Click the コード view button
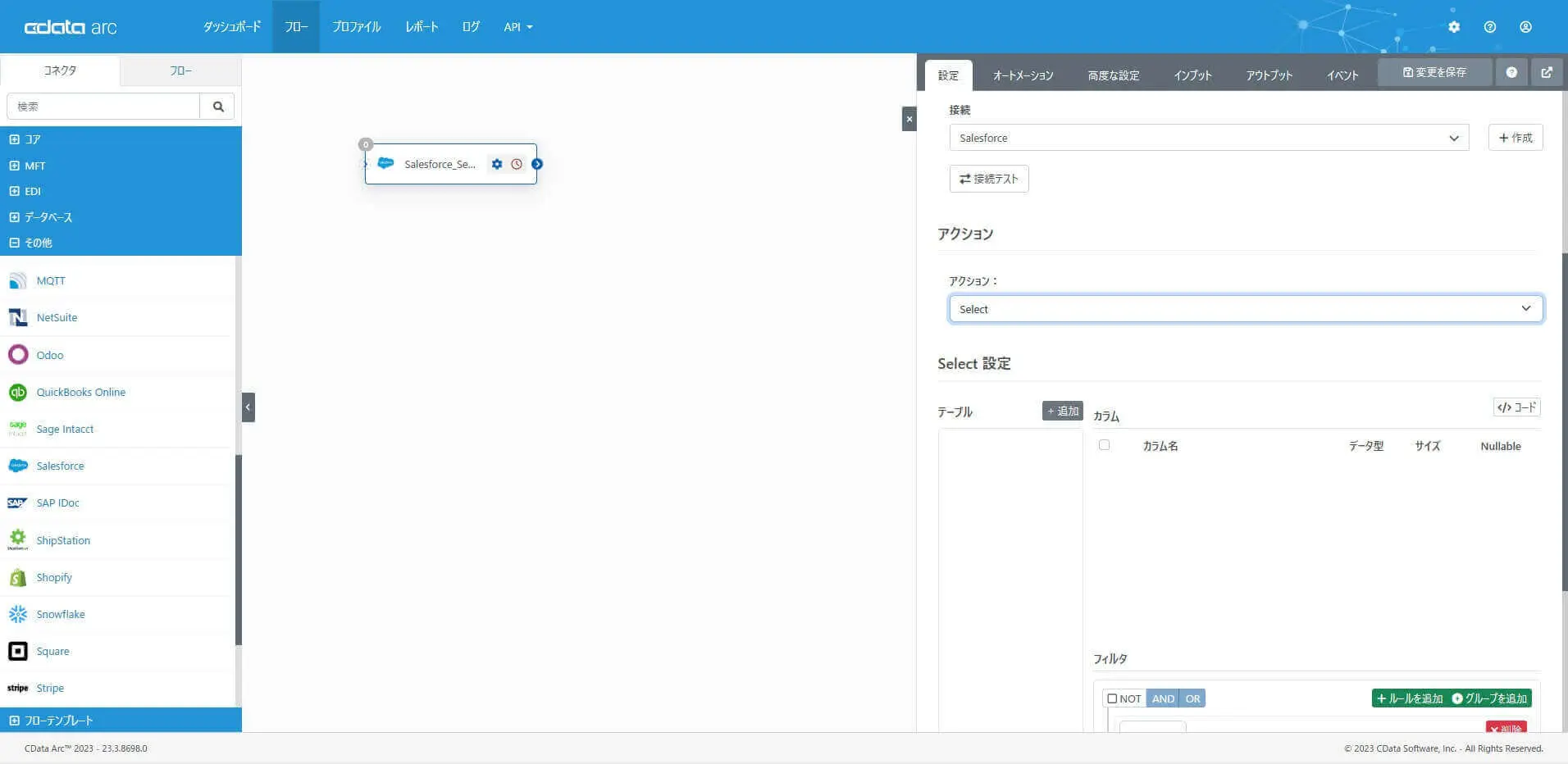 1516,407
